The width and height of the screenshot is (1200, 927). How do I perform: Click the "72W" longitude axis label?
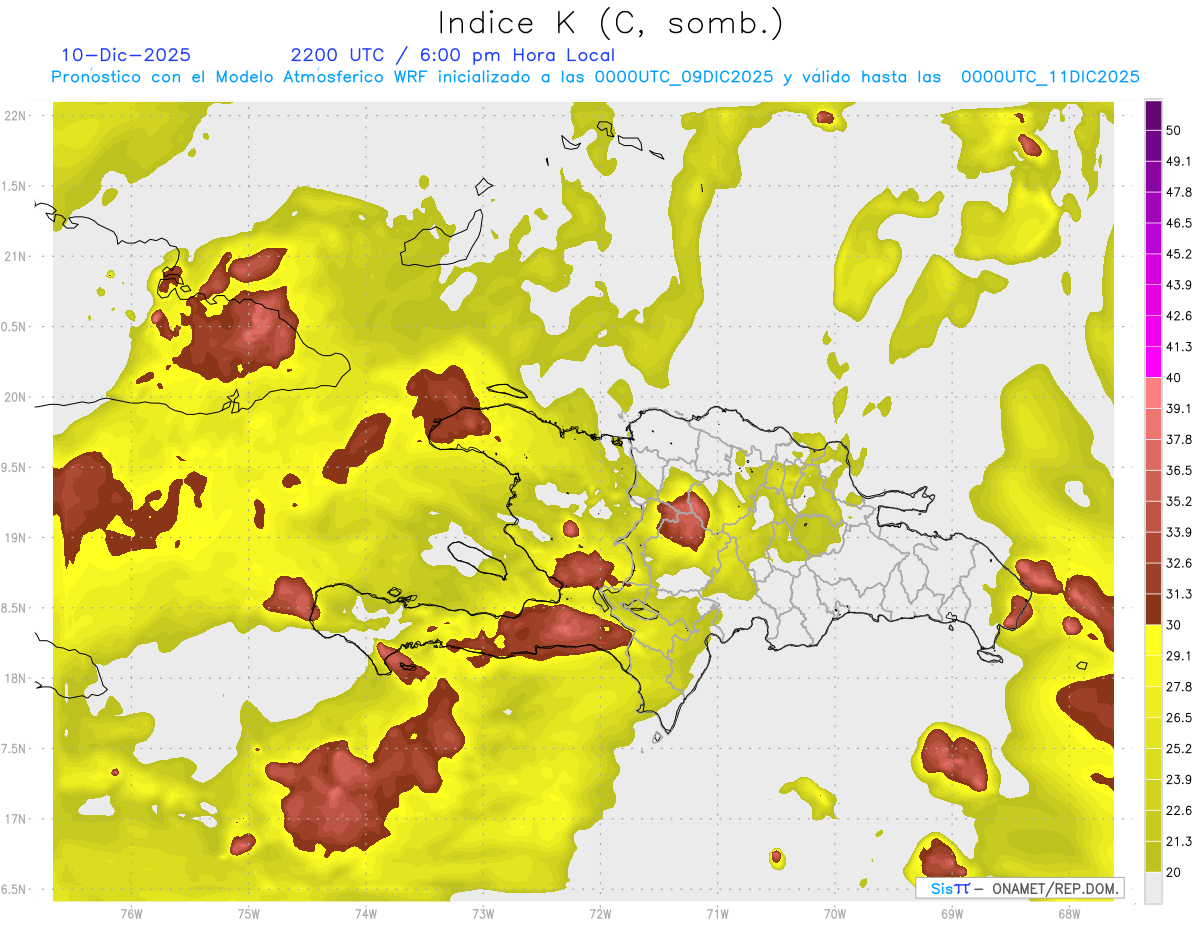click(x=600, y=914)
